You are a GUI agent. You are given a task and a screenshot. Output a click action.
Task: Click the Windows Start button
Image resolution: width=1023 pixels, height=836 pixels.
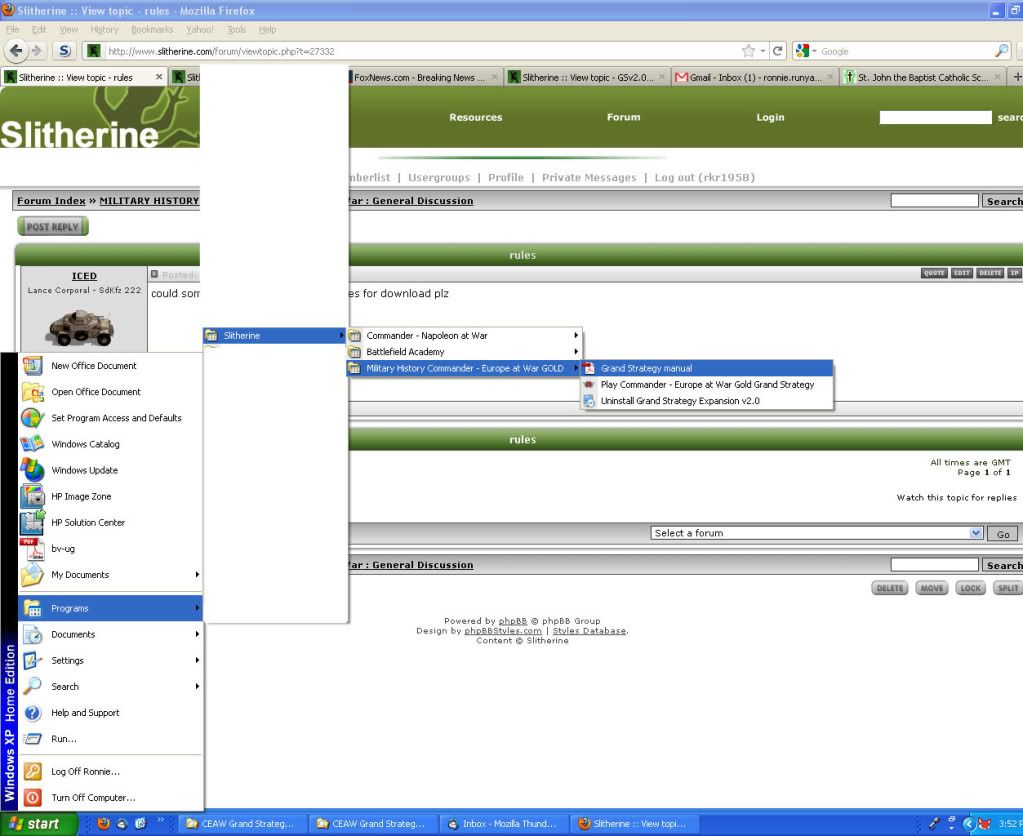click(37, 824)
